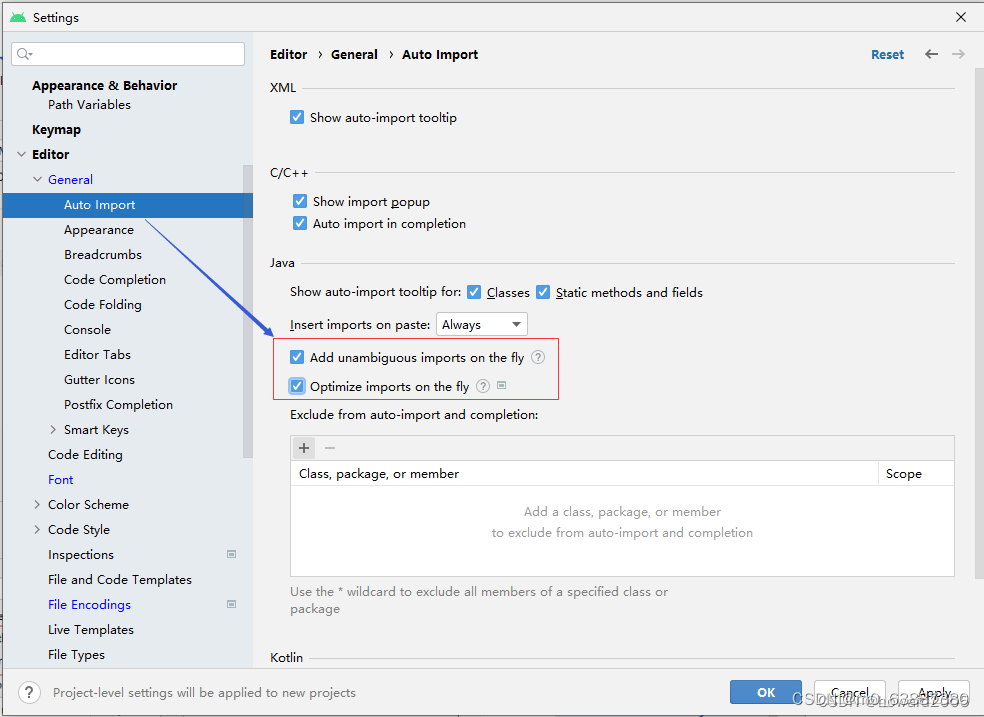The image size is (984, 717).
Task: Click the Cancel button
Action: (x=850, y=692)
